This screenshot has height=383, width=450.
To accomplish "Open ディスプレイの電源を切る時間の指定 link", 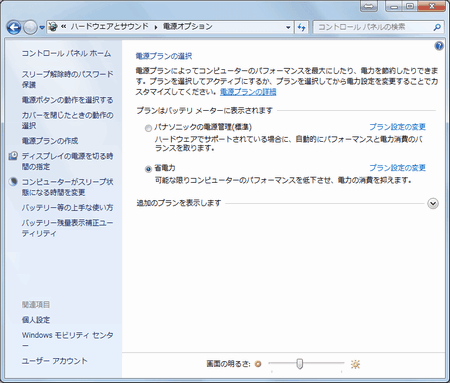I will tap(68, 161).
